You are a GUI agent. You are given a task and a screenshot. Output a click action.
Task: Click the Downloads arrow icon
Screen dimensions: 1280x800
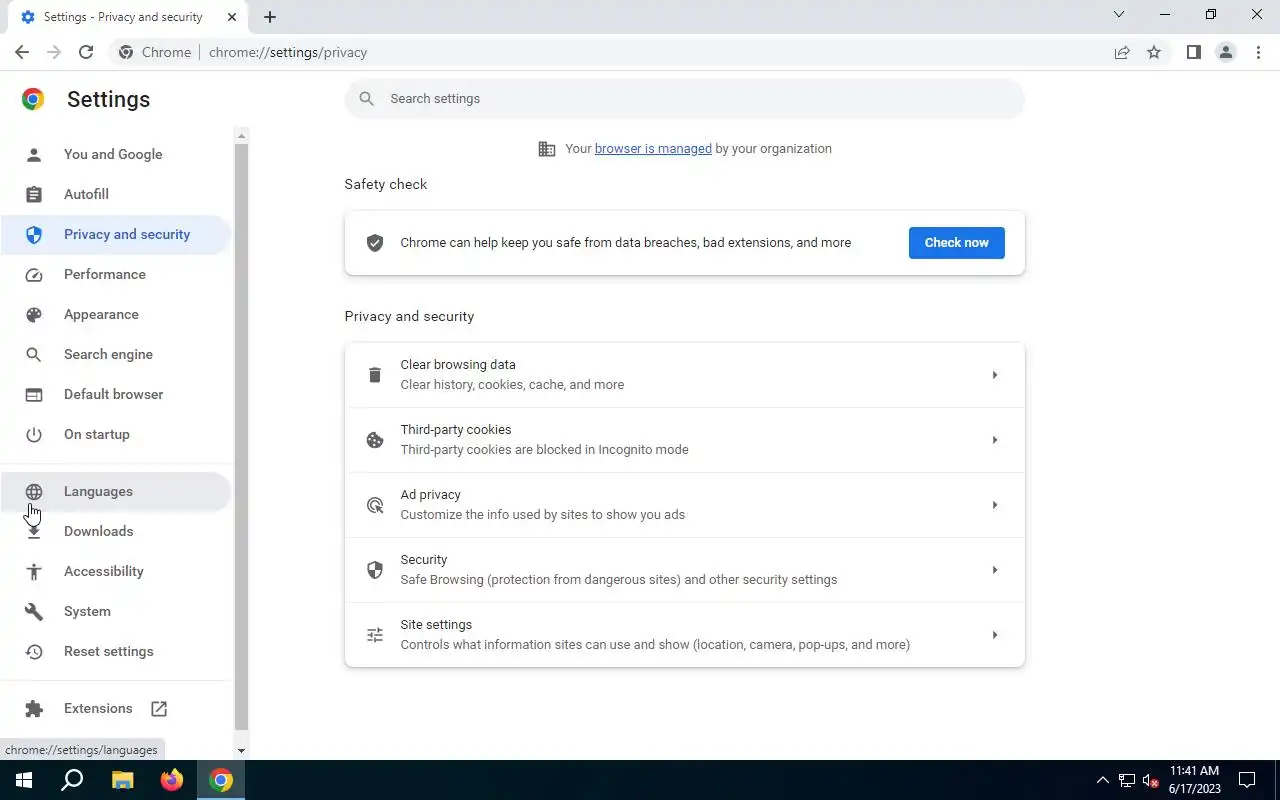click(34, 531)
